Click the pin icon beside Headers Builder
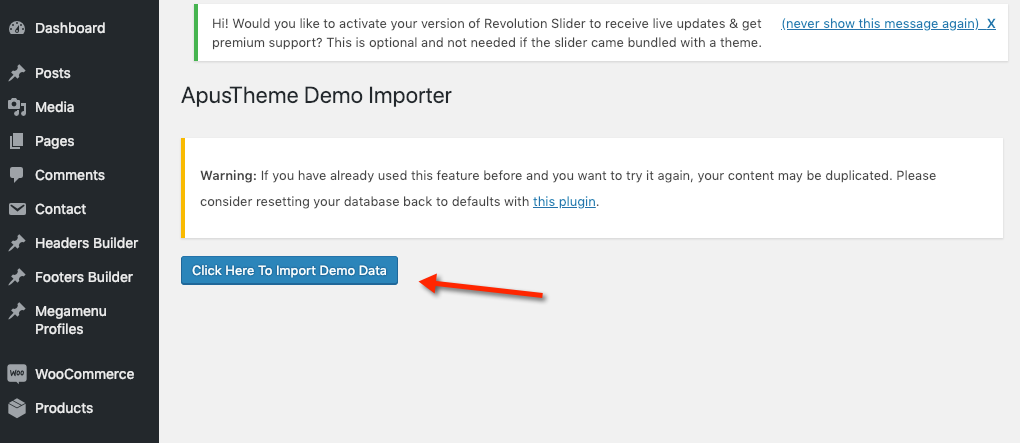The image size is (1020, 443). tap(17, 243)
